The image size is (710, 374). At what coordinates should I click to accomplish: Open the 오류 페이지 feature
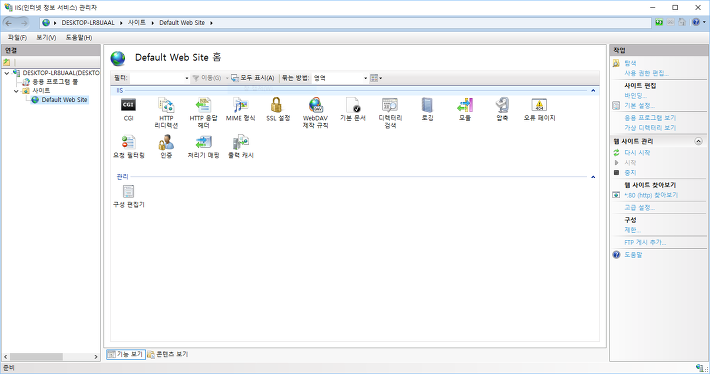(x=539, y=109)
